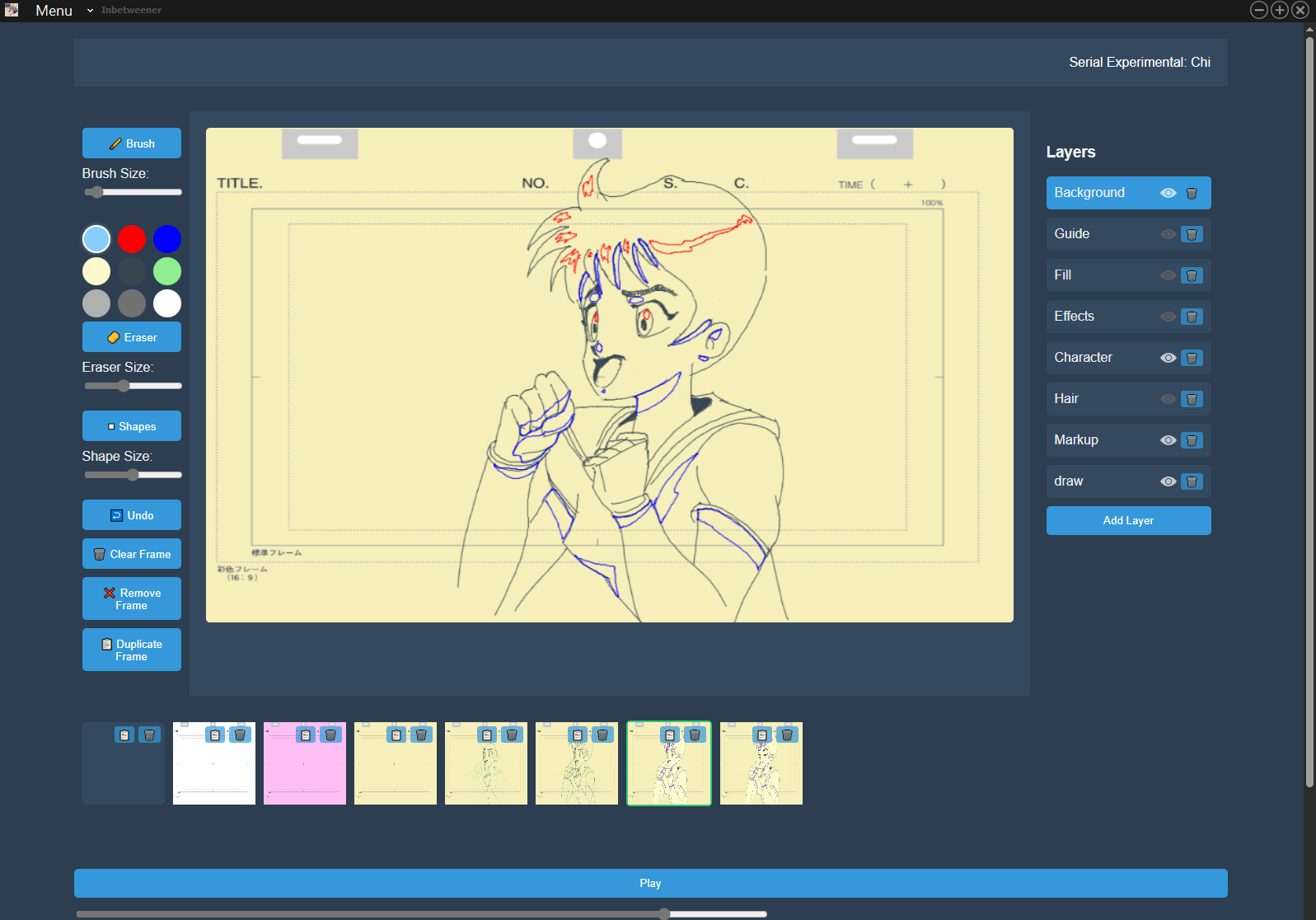Click the Clear Frame button
The width and height of the screenshot is (1316, 920).
(x=132, y=554)
